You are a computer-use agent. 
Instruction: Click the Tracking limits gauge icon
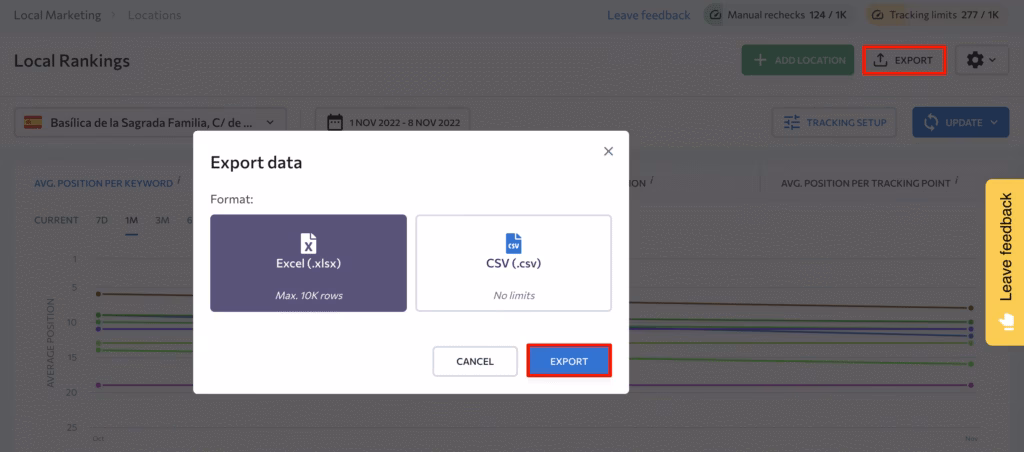click(x=876, y=15)
